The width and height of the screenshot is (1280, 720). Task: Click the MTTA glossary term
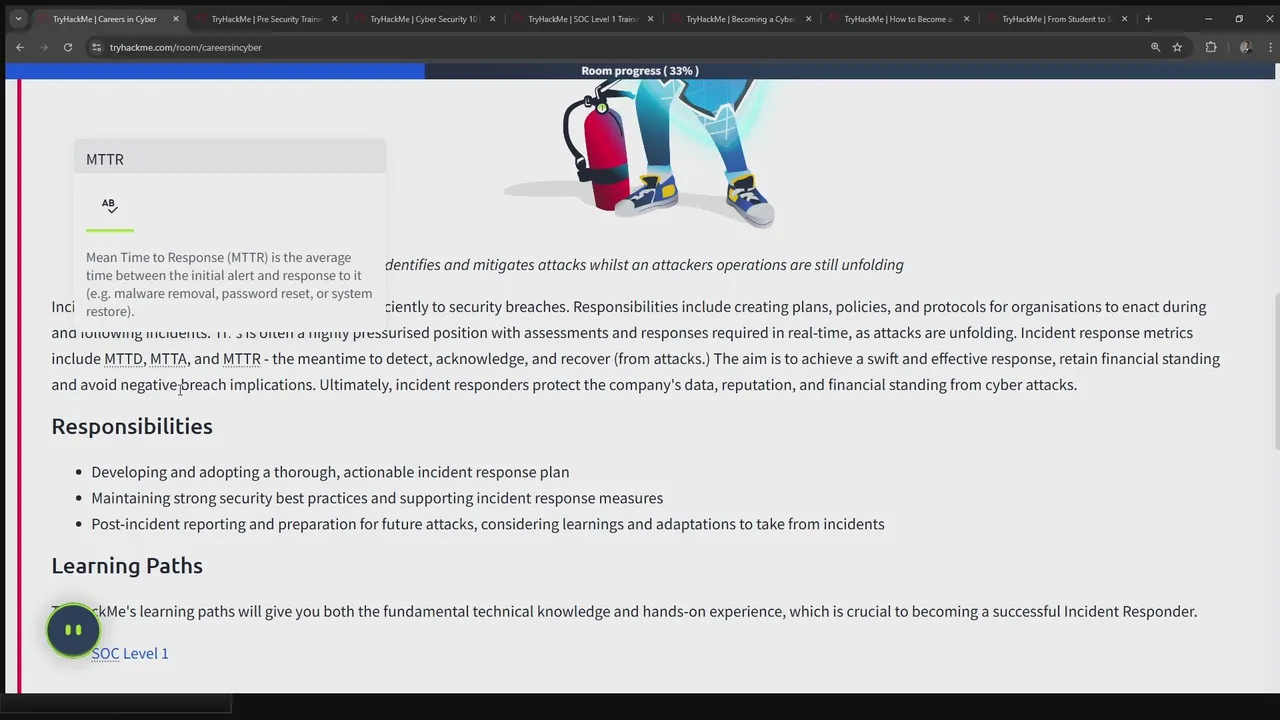(168, 358)
